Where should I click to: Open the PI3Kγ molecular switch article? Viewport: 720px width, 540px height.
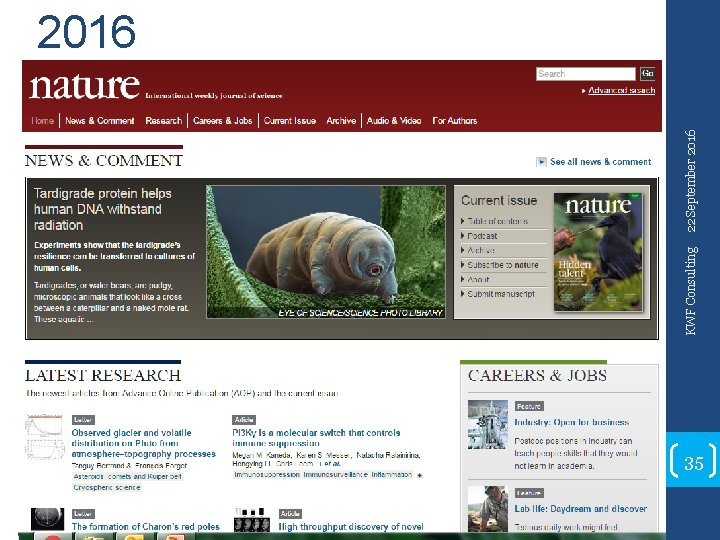point(316,438)
